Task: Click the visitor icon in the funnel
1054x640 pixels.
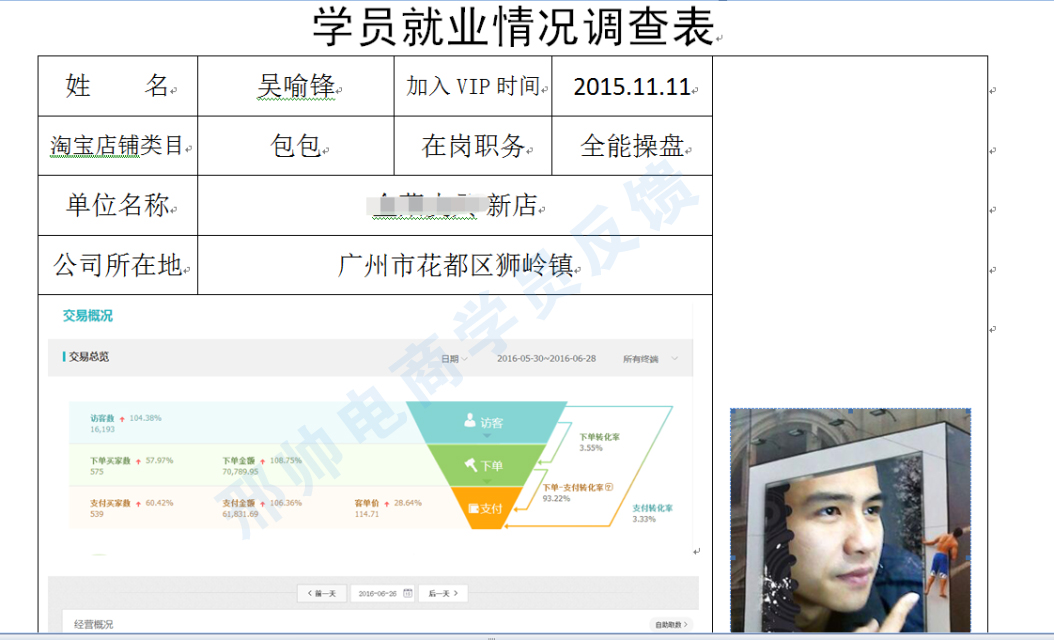Action: point(470,422)
